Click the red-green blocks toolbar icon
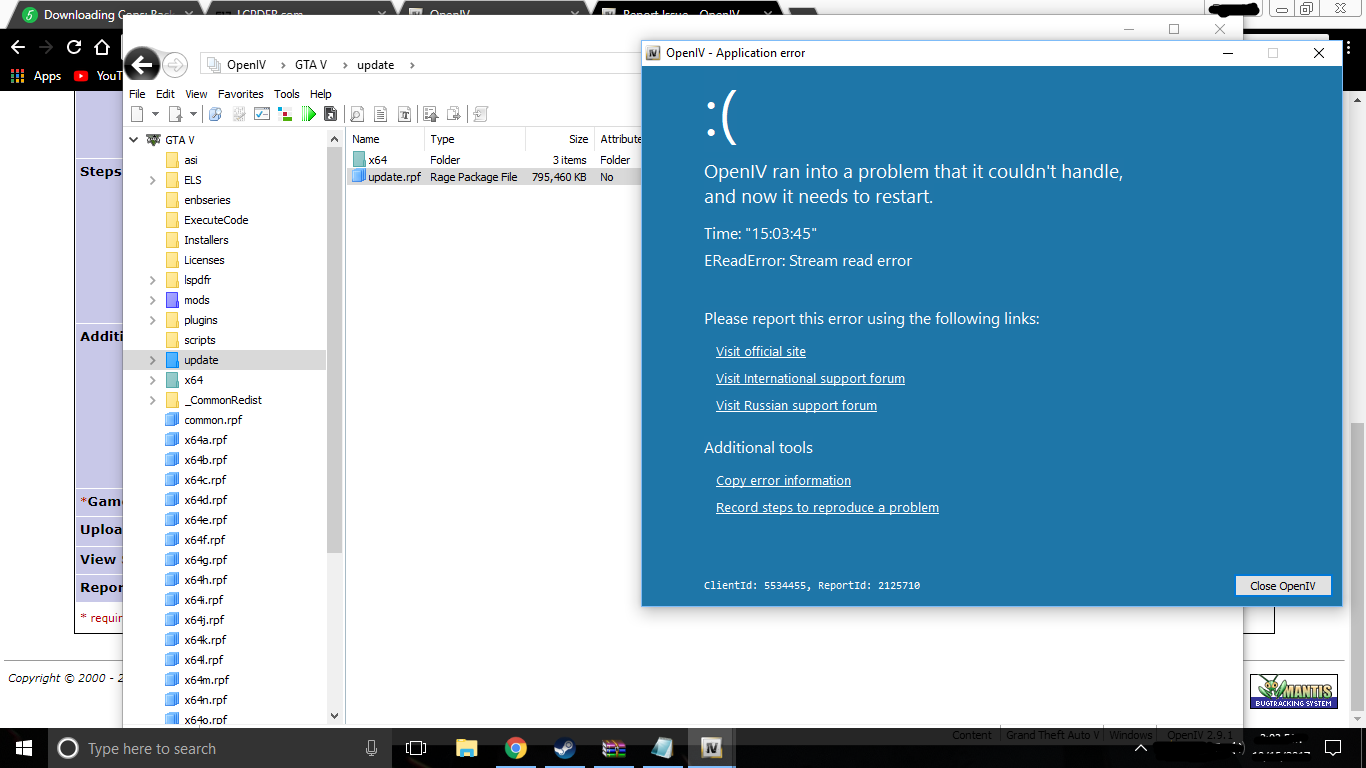 tap(286, 114)
